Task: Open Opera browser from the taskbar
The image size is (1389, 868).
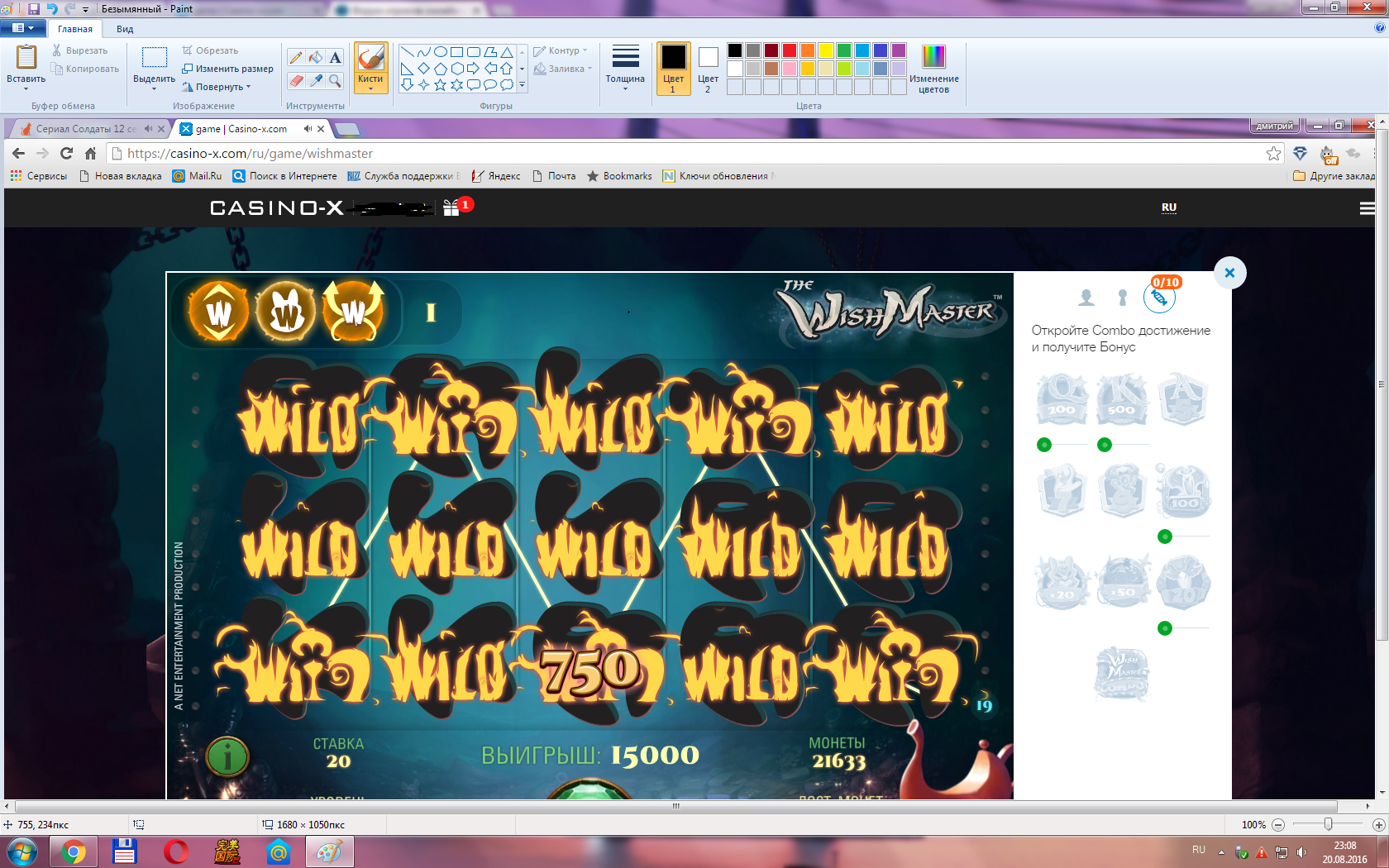Action: [176, 851]
